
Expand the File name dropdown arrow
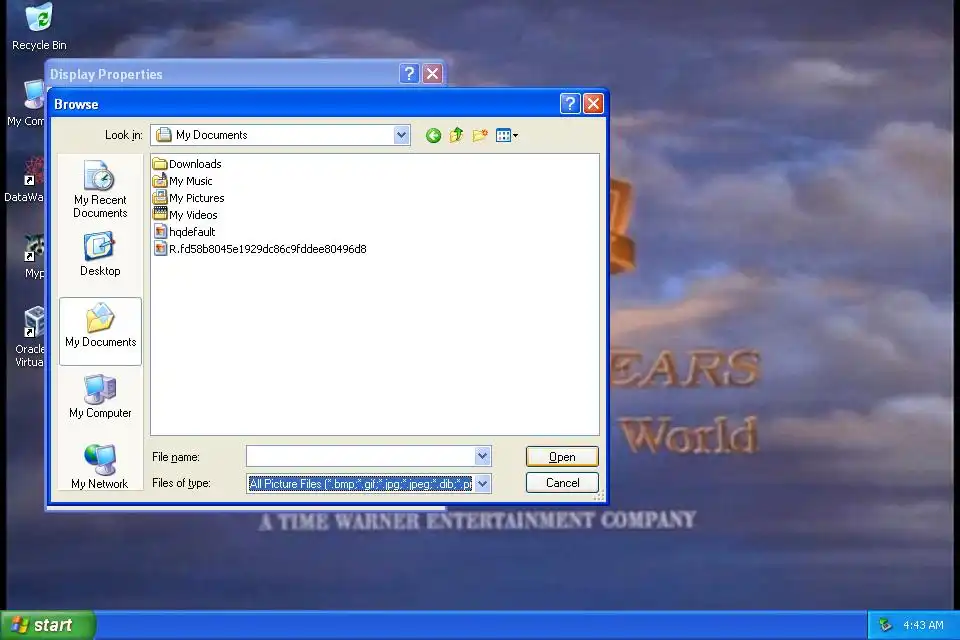[482, 456]
